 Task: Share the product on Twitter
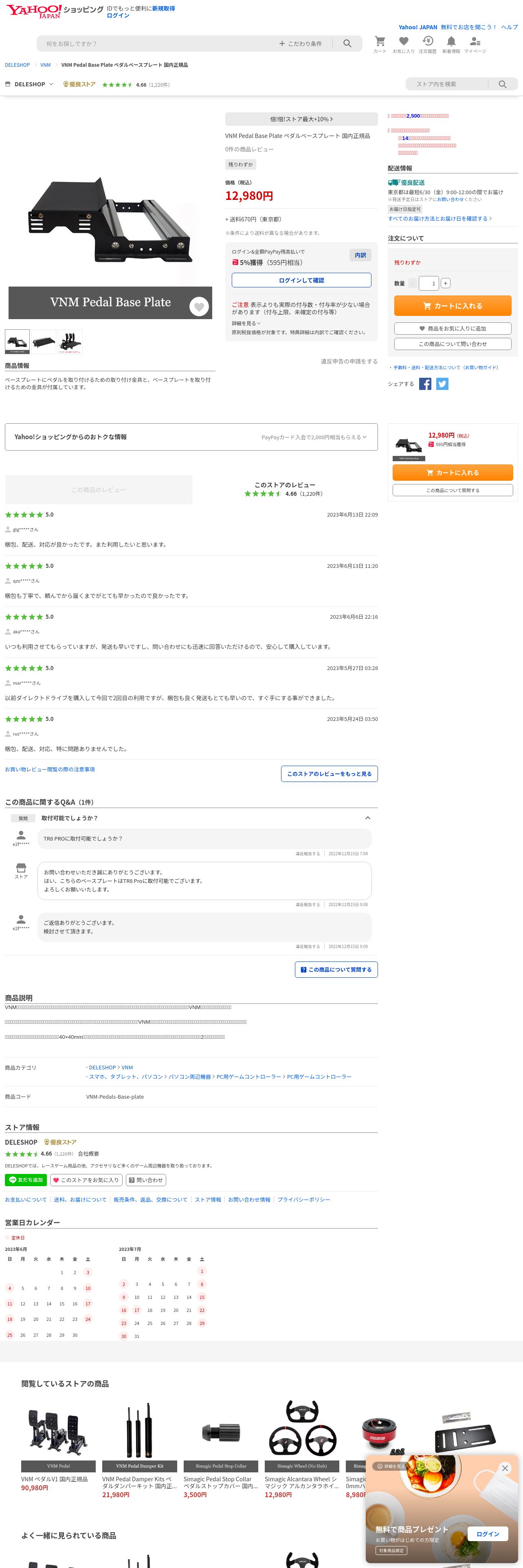click(443, 384)
